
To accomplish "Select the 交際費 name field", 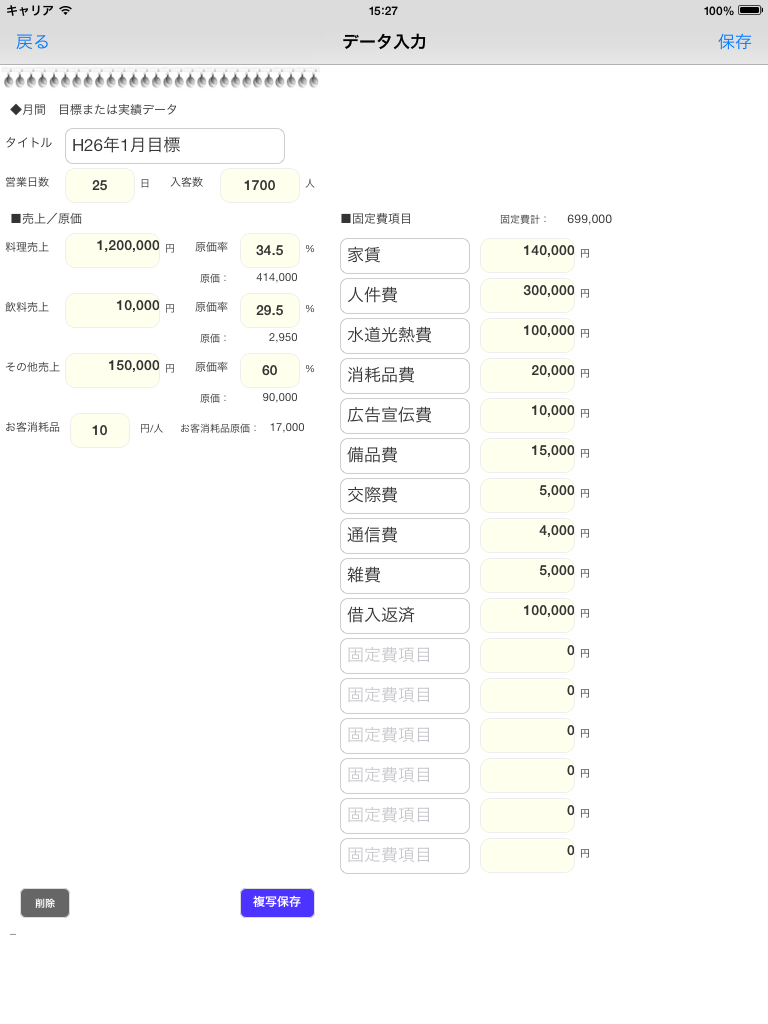I will pyautogui.click(x=405, y=496).
